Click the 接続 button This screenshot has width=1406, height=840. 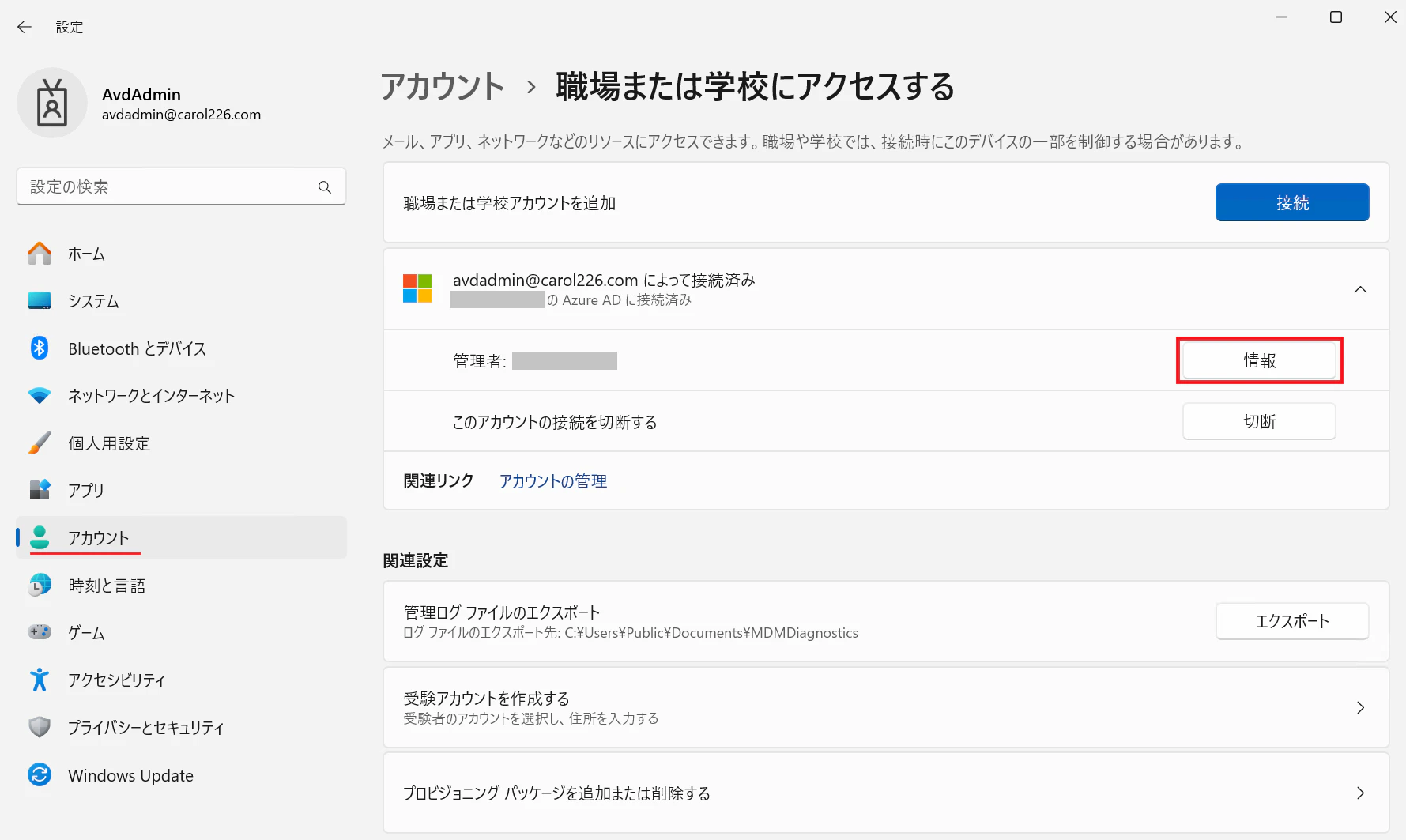coord(1292,203)
